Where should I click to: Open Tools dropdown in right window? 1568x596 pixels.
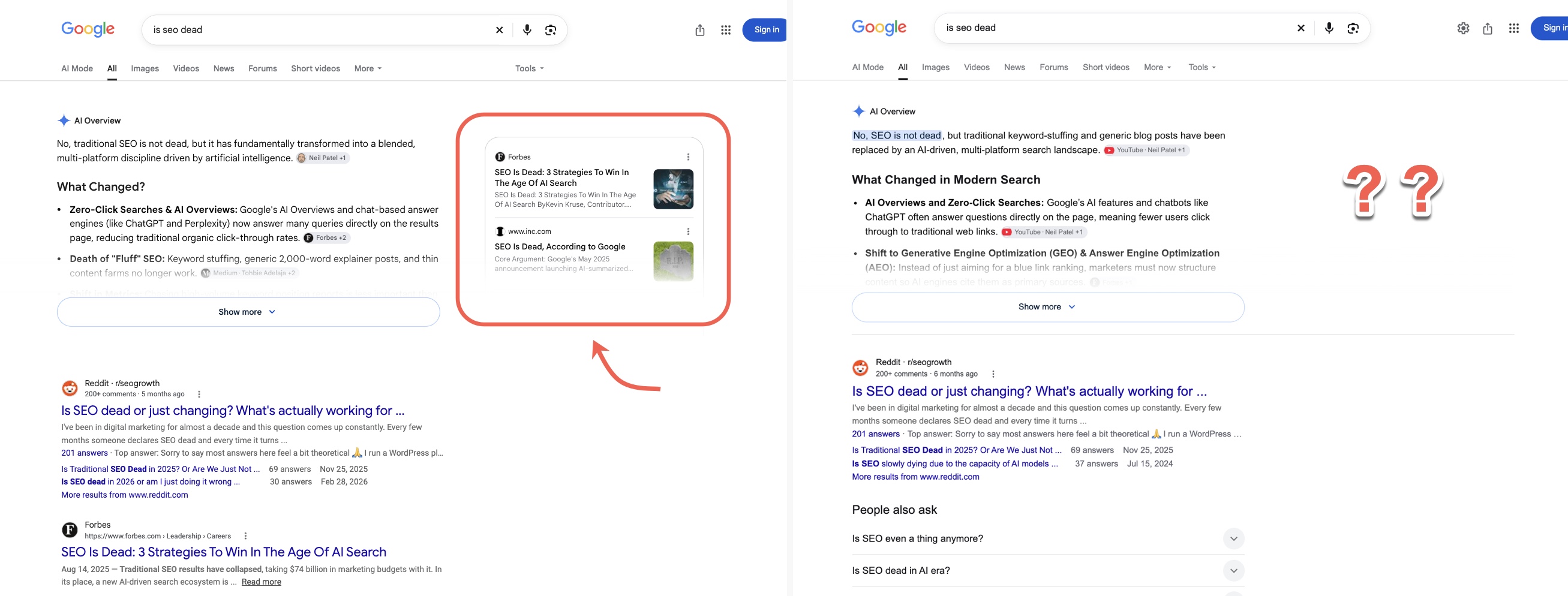tap(1201, 68)
